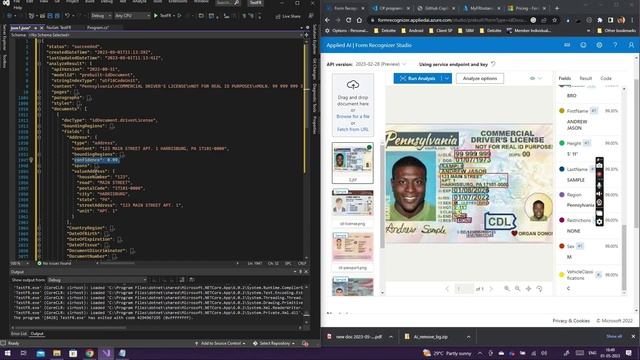
Task: Open the browser extensions puzzle icon
Action: (600, 20)
